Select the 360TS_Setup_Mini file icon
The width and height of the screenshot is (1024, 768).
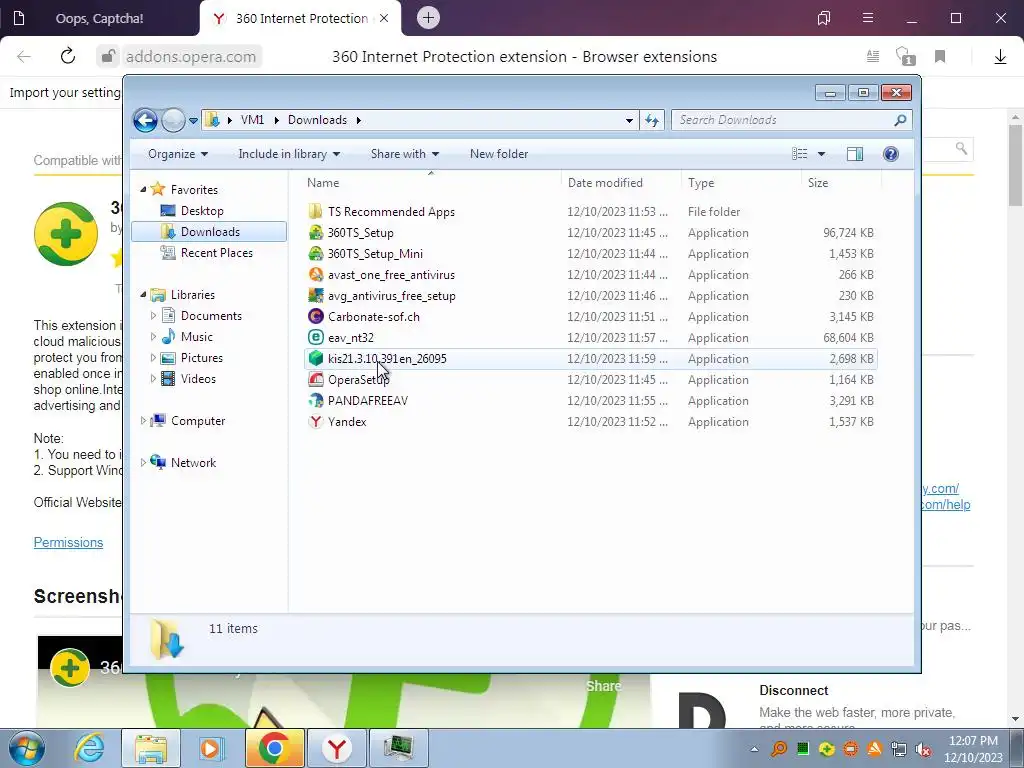[x=316, y=253]
